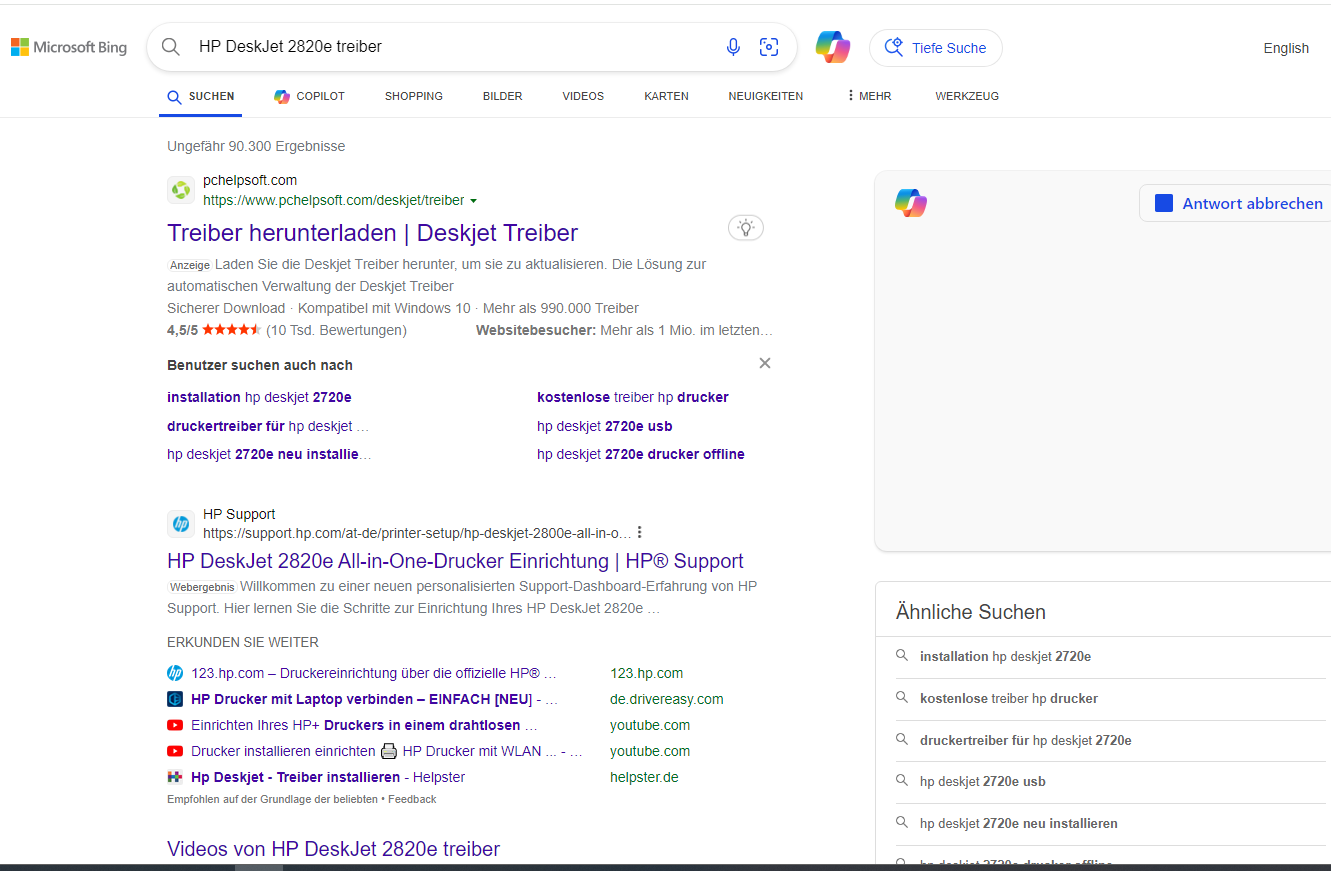This screenshot has height=871, width=1331.
Task: Click Helpster icon beside Treiber installieren link
Action: (175, 777)
